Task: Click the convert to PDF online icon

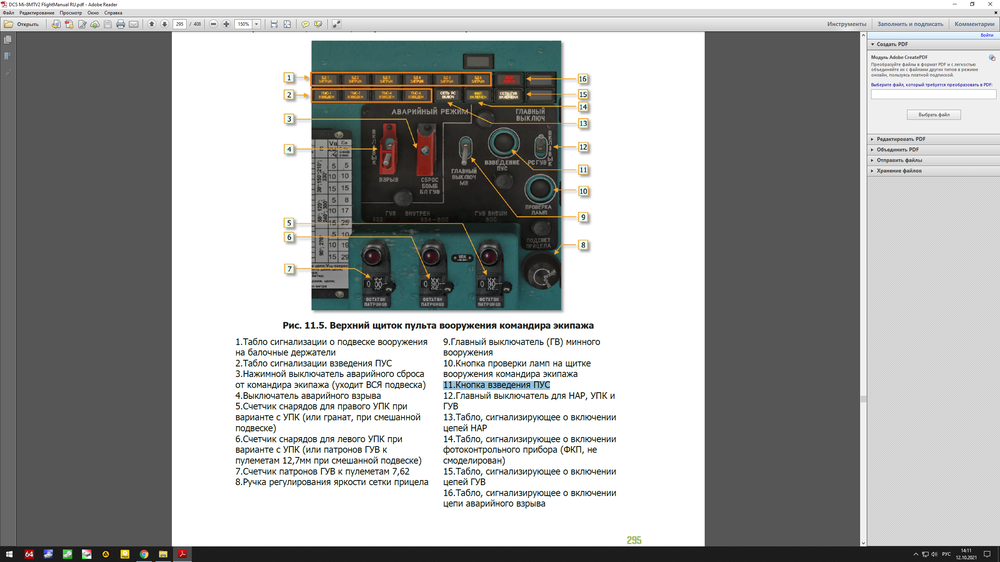Action: [x=56, y=24]
